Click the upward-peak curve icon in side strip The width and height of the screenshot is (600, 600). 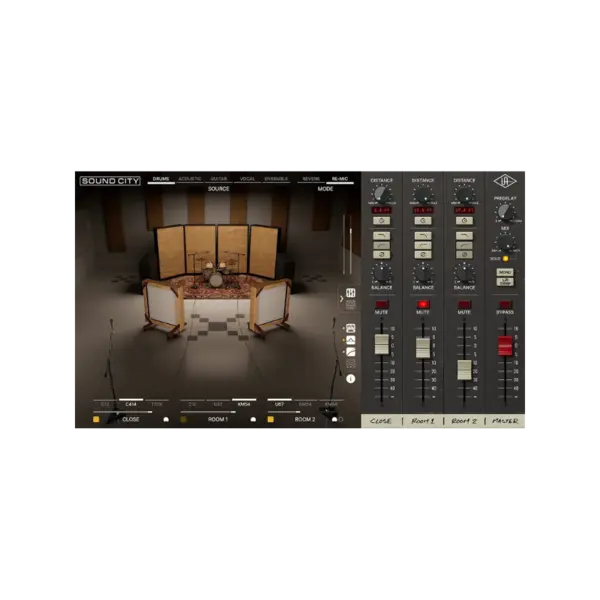click(351, 340)
